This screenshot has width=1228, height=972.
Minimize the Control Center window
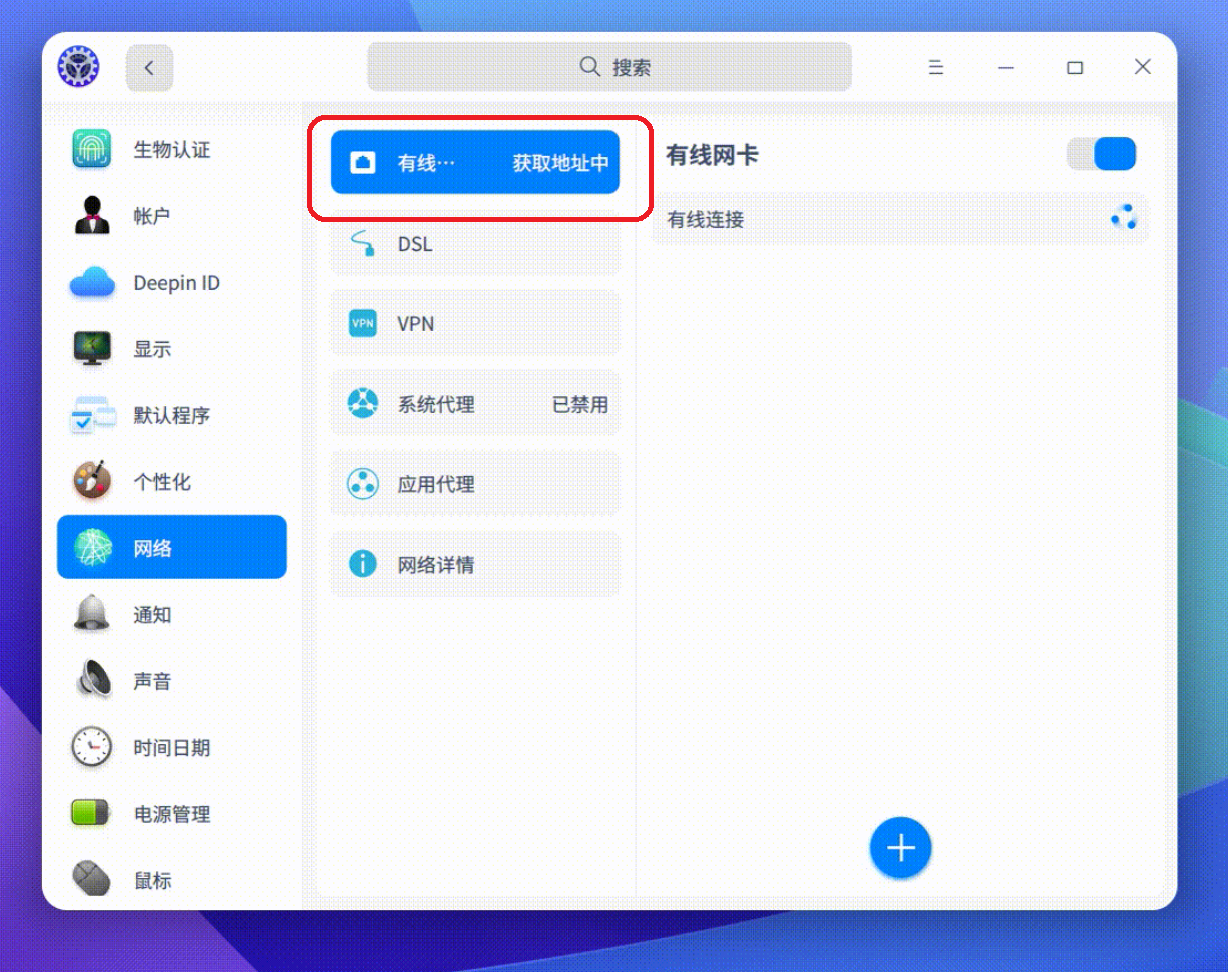tap(1006, 67)
